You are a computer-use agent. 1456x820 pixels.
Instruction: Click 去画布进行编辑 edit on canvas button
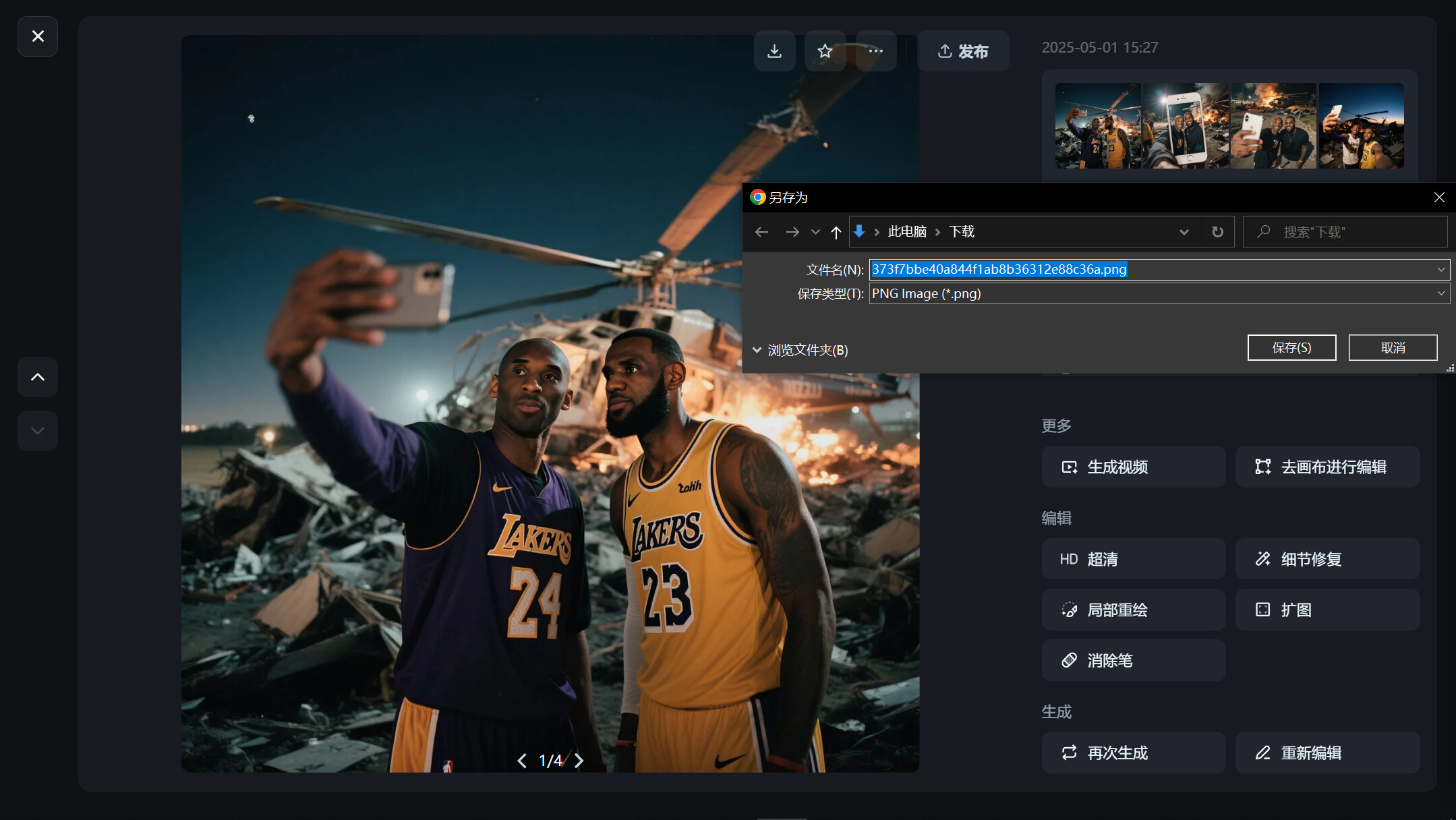(1327, 467)
